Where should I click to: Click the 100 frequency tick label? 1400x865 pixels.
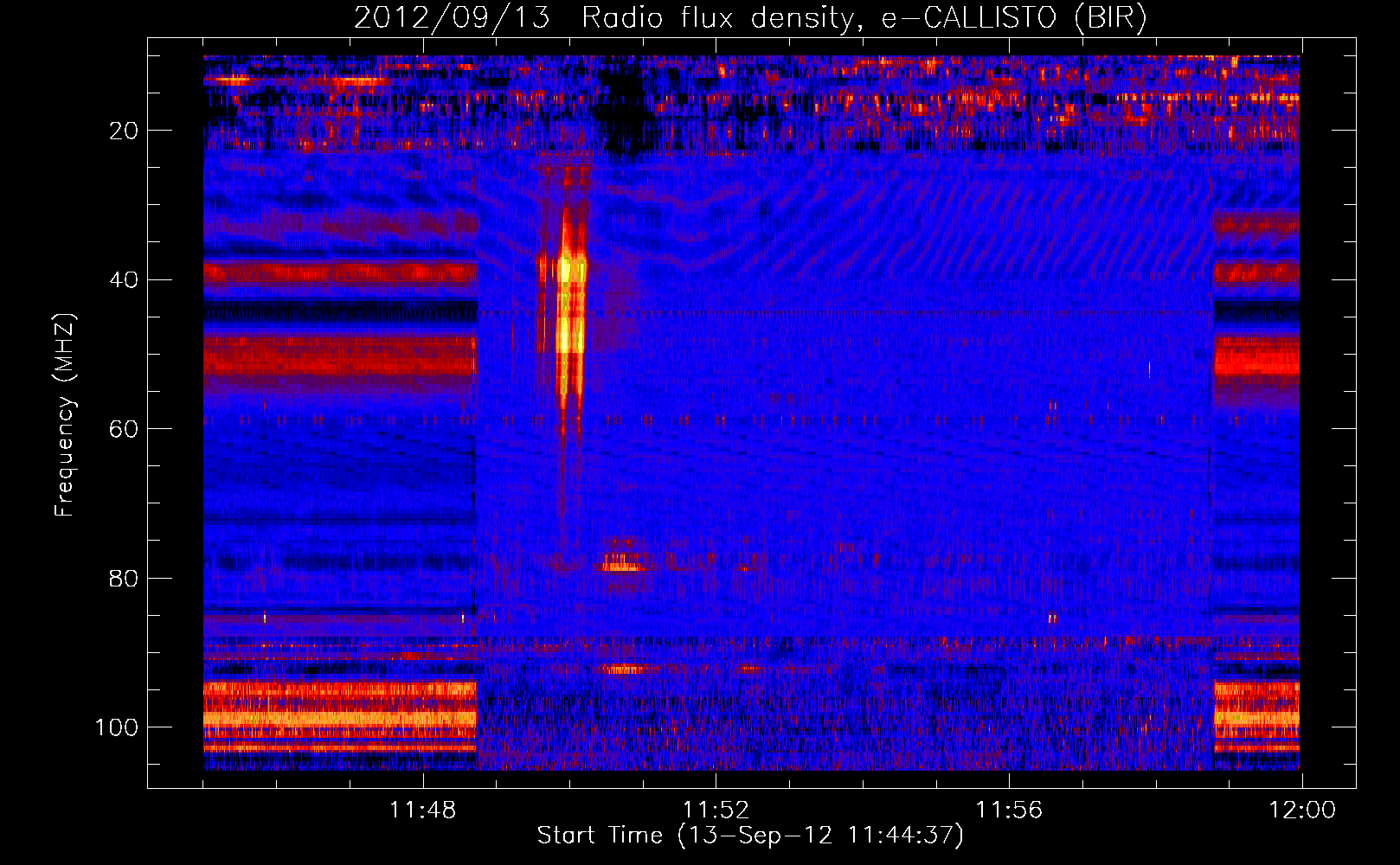[x=117, y=727]
